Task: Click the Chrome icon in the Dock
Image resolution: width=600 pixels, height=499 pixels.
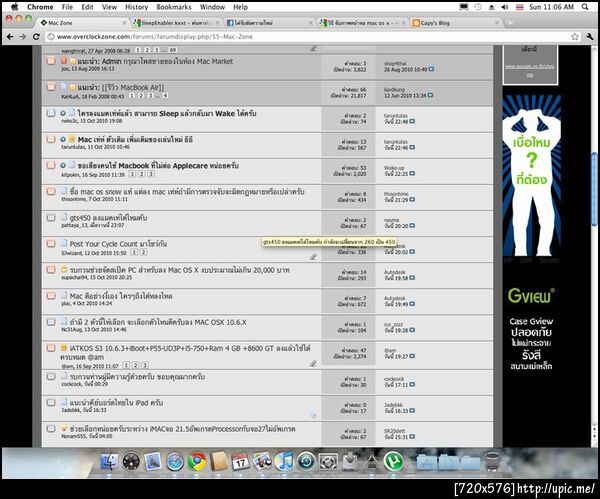Action: pos(197,462)
